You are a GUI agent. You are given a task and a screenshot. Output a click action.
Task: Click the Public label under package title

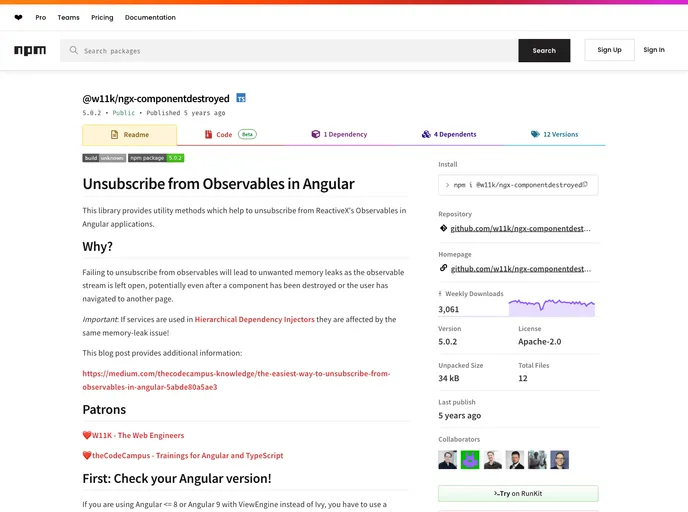(124, 113)
